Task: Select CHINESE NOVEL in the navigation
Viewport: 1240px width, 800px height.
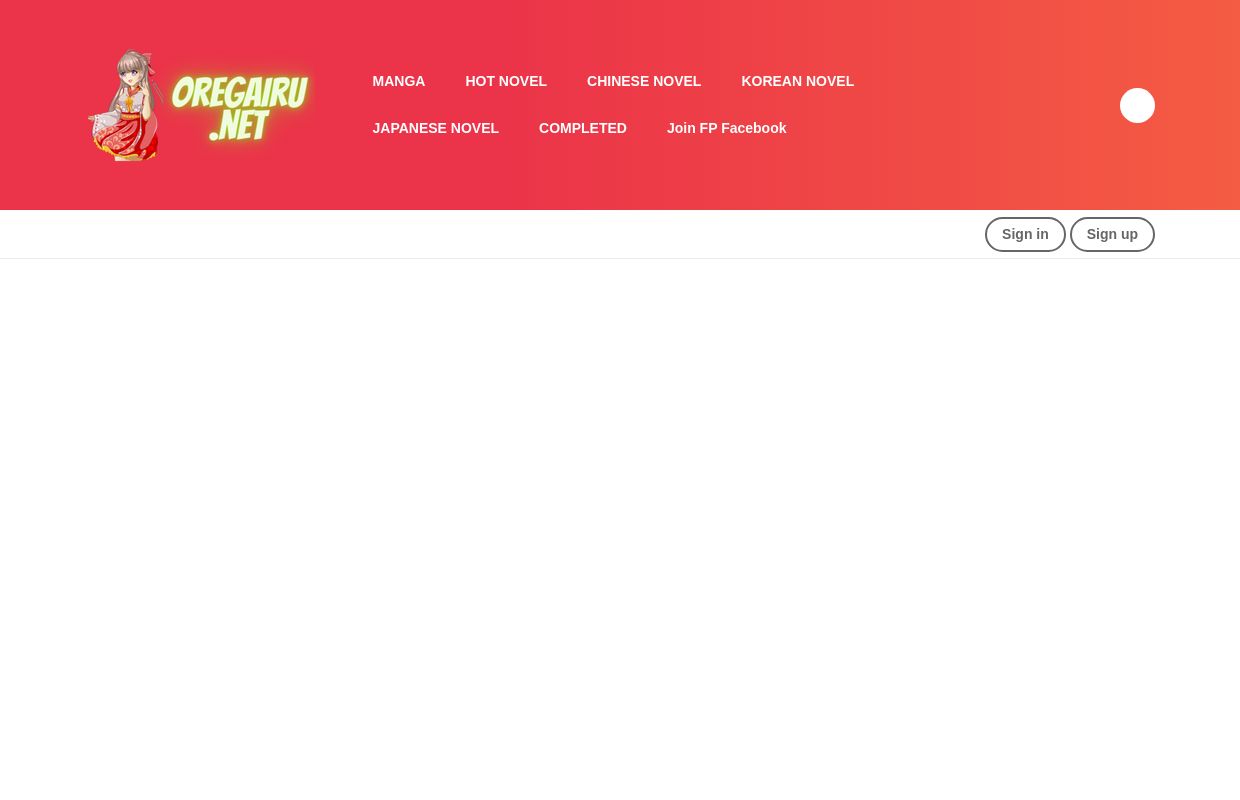Action: 644,81
